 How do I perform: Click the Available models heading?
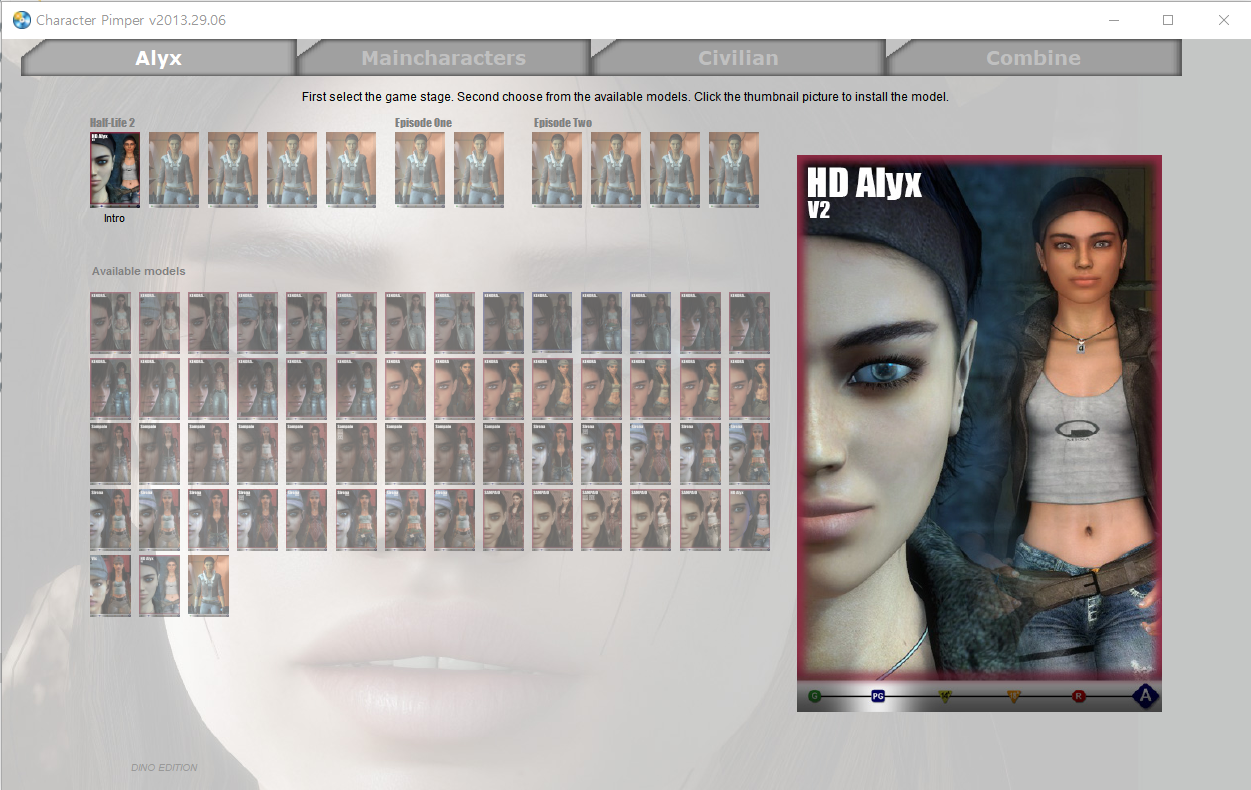tap(138, 271)
